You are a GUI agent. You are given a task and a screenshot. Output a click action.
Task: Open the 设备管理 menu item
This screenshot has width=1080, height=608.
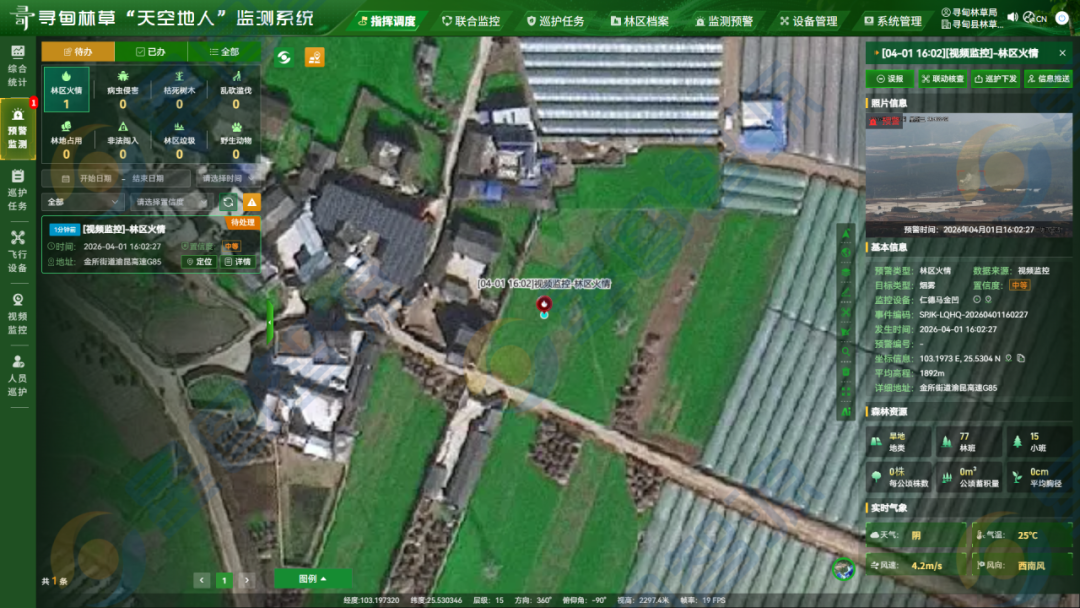point(812,19)
